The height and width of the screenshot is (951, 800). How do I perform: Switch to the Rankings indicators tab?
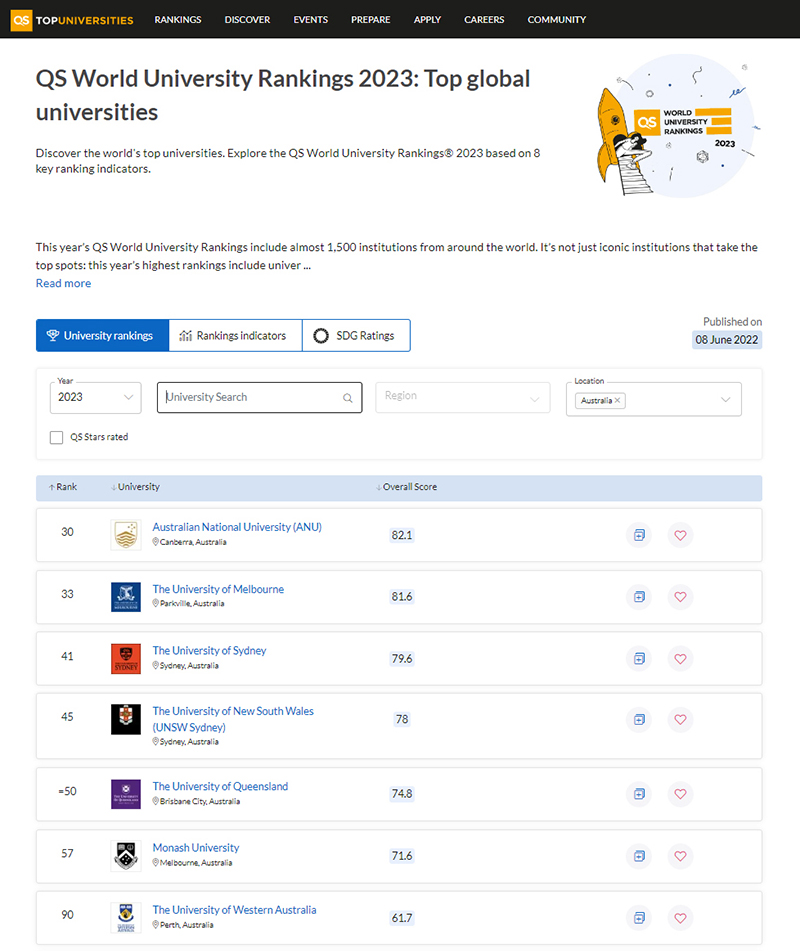coord(235,335)
